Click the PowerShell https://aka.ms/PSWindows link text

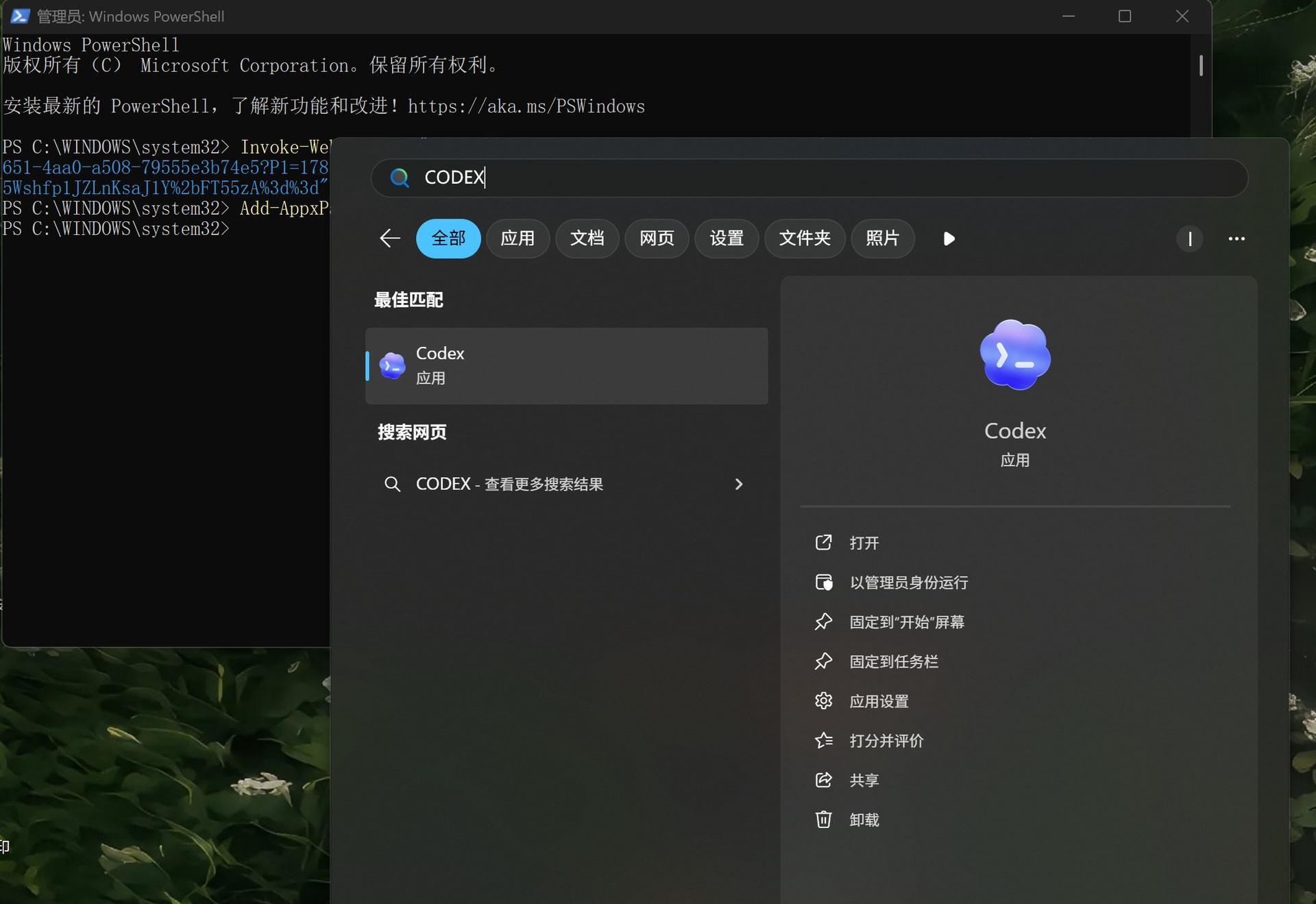[526, 106]
